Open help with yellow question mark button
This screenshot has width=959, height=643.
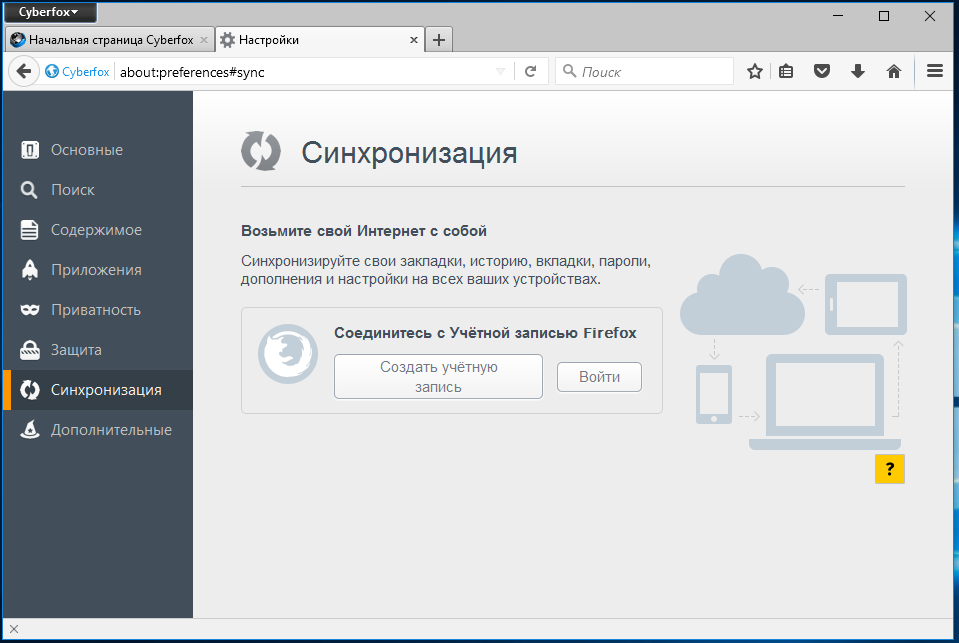(889, 469)
